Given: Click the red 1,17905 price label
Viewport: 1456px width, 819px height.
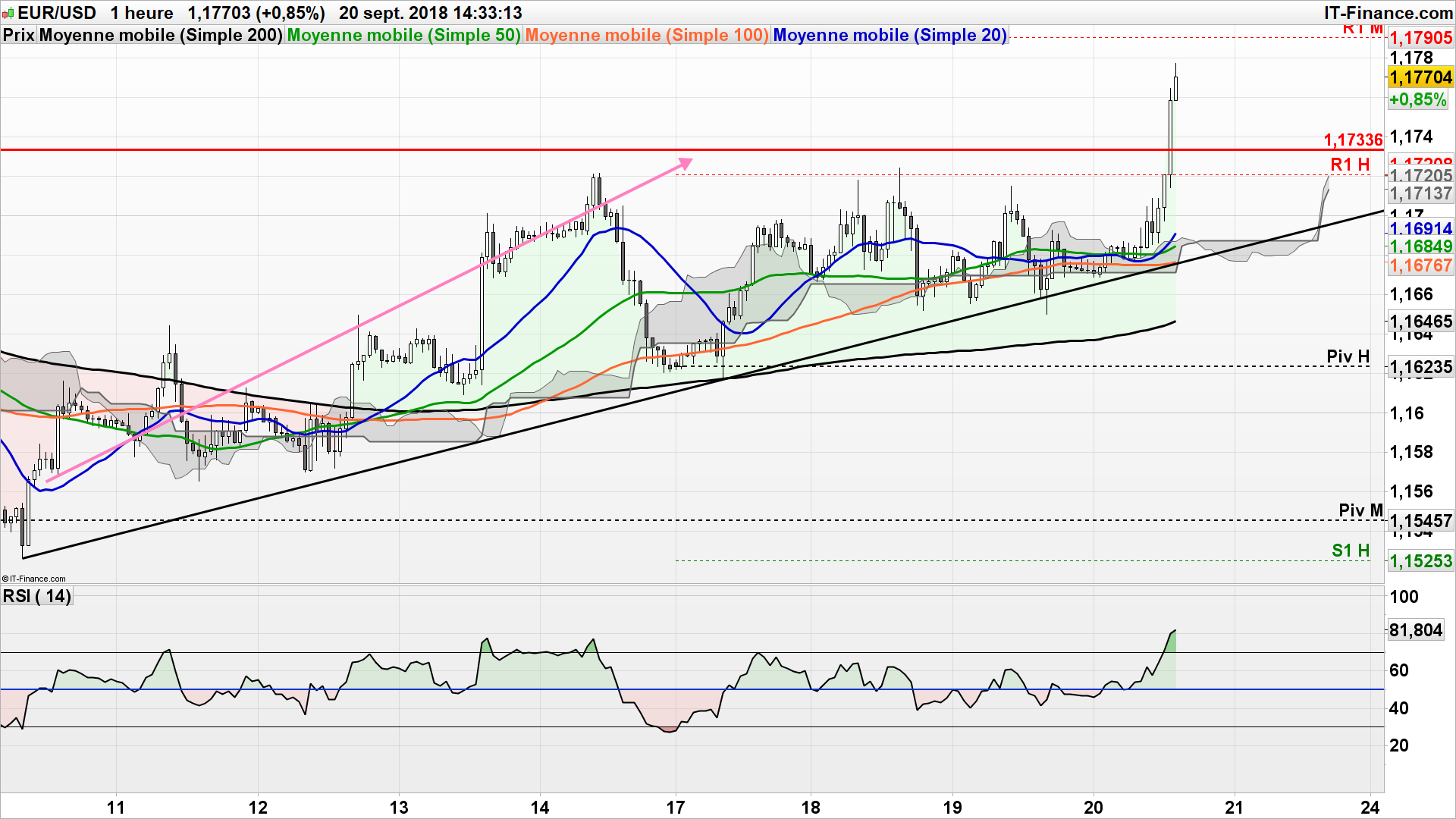Looking at the screenshot, I should (x=1421, y=38).
